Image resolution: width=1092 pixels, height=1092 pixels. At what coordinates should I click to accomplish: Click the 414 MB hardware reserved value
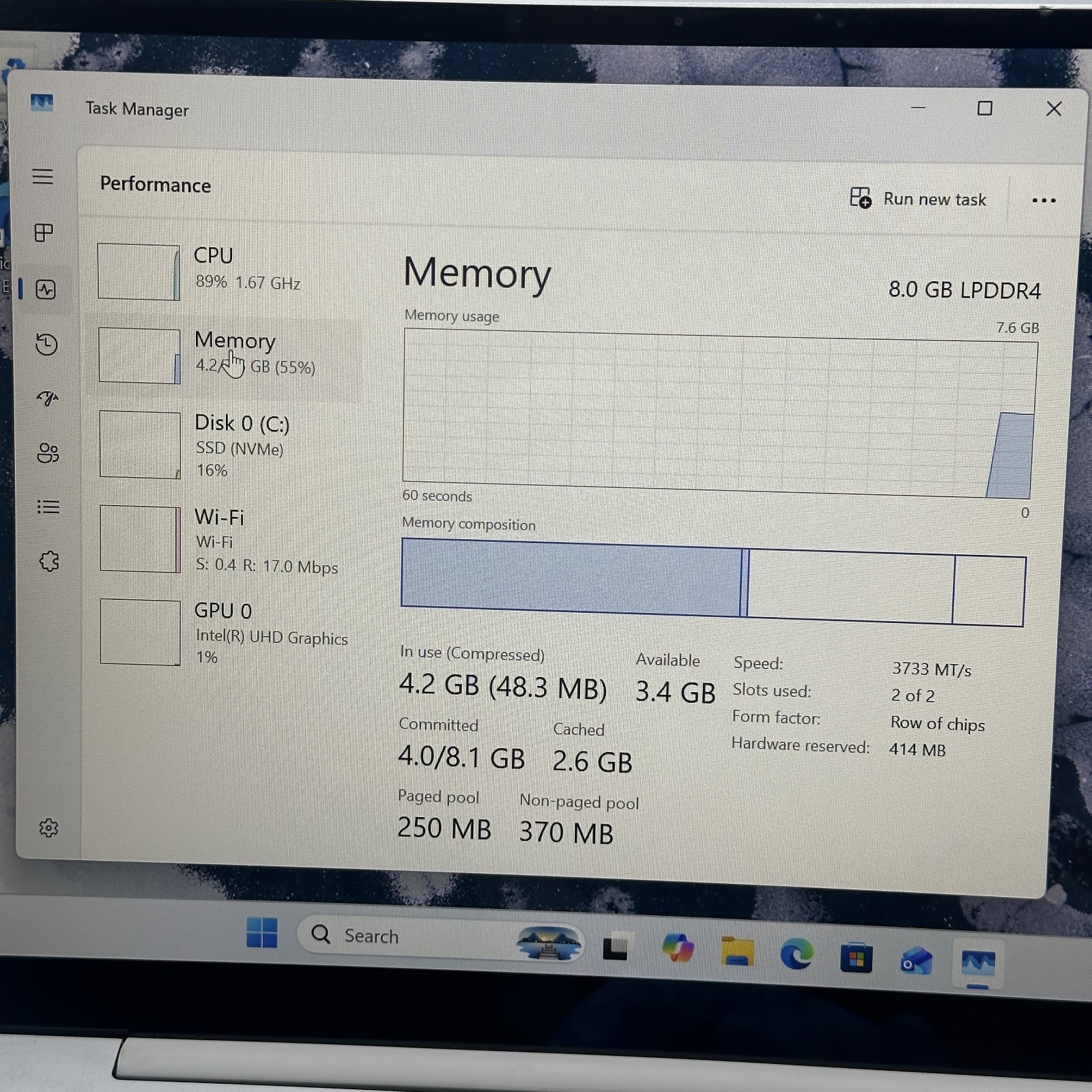click(917, 749)
